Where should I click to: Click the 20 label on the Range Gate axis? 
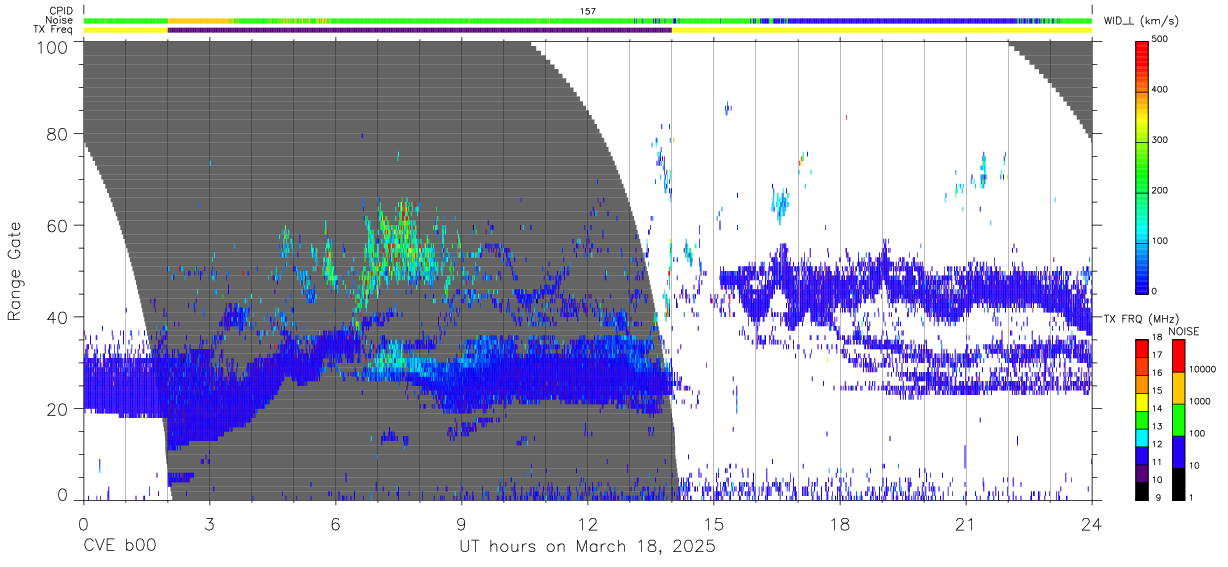58,409
